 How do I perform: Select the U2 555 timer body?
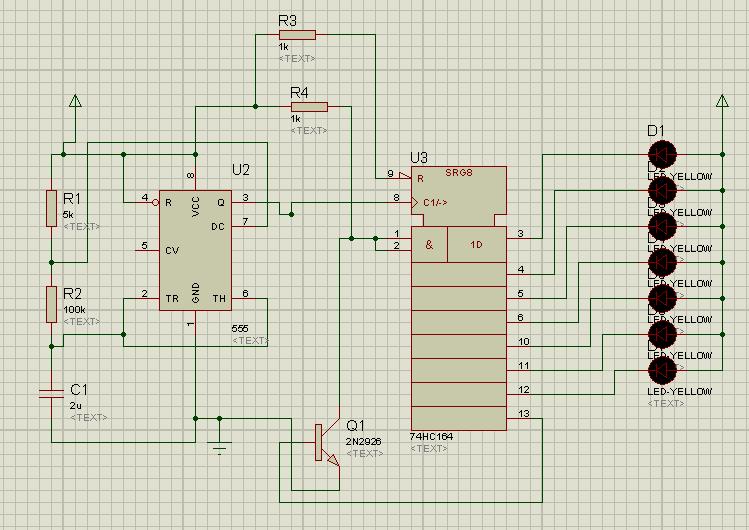coord(195,250)
